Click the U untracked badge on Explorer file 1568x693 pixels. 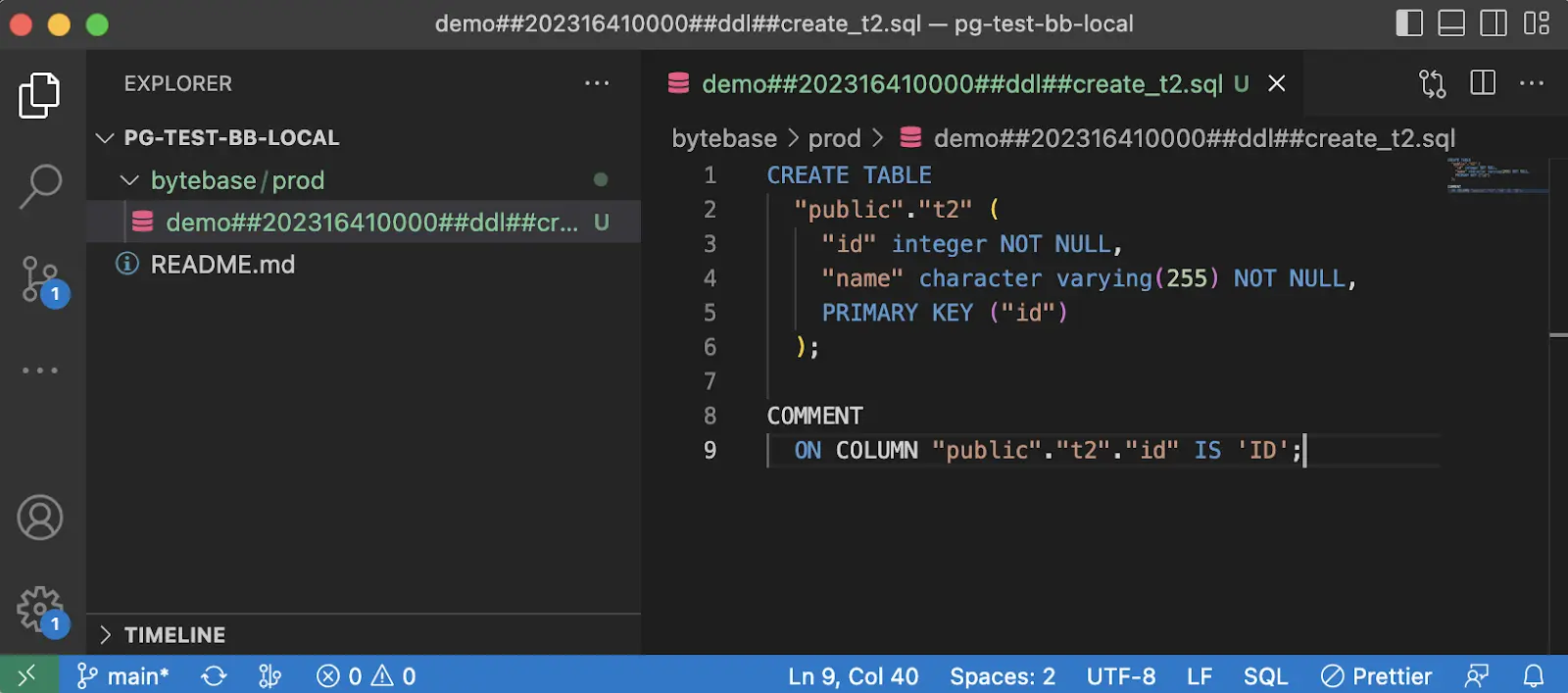click(602, 223)
